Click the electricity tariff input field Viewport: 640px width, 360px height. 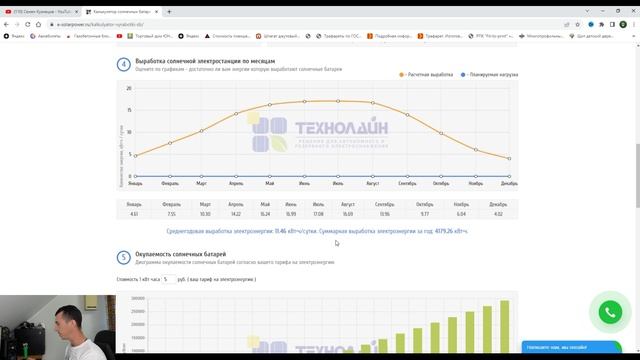coord(169,280)
